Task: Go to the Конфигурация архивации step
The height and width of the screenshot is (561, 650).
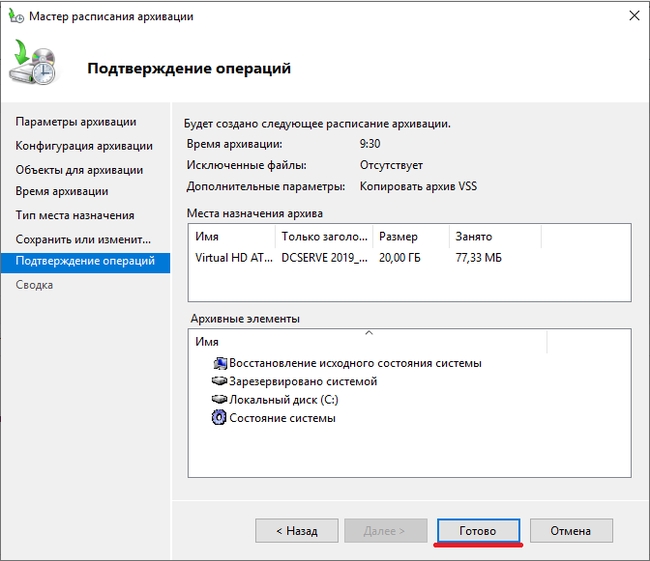Action: click(84, 147)
